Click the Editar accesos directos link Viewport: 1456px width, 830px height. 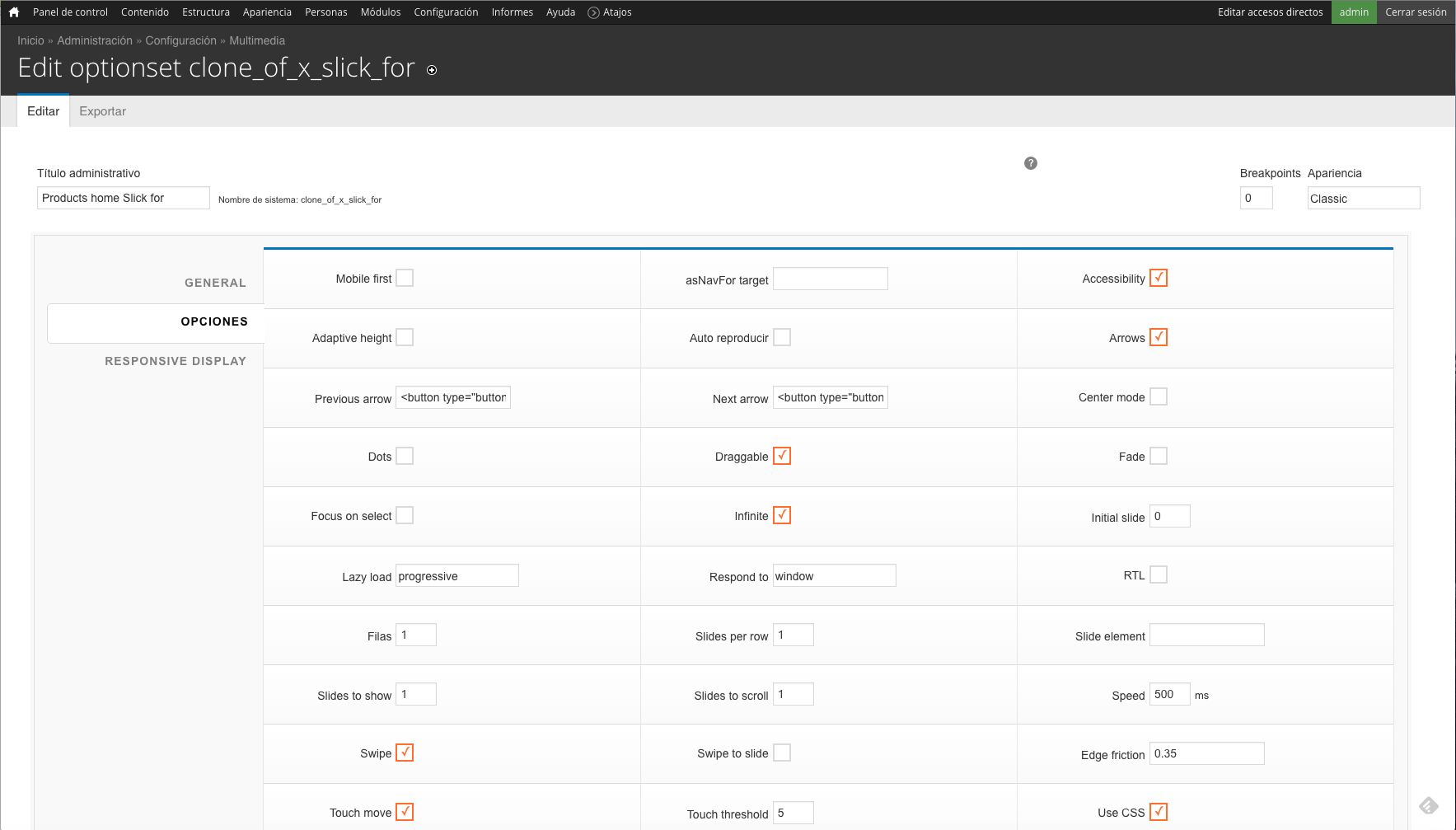click(x=1270, y=12)
